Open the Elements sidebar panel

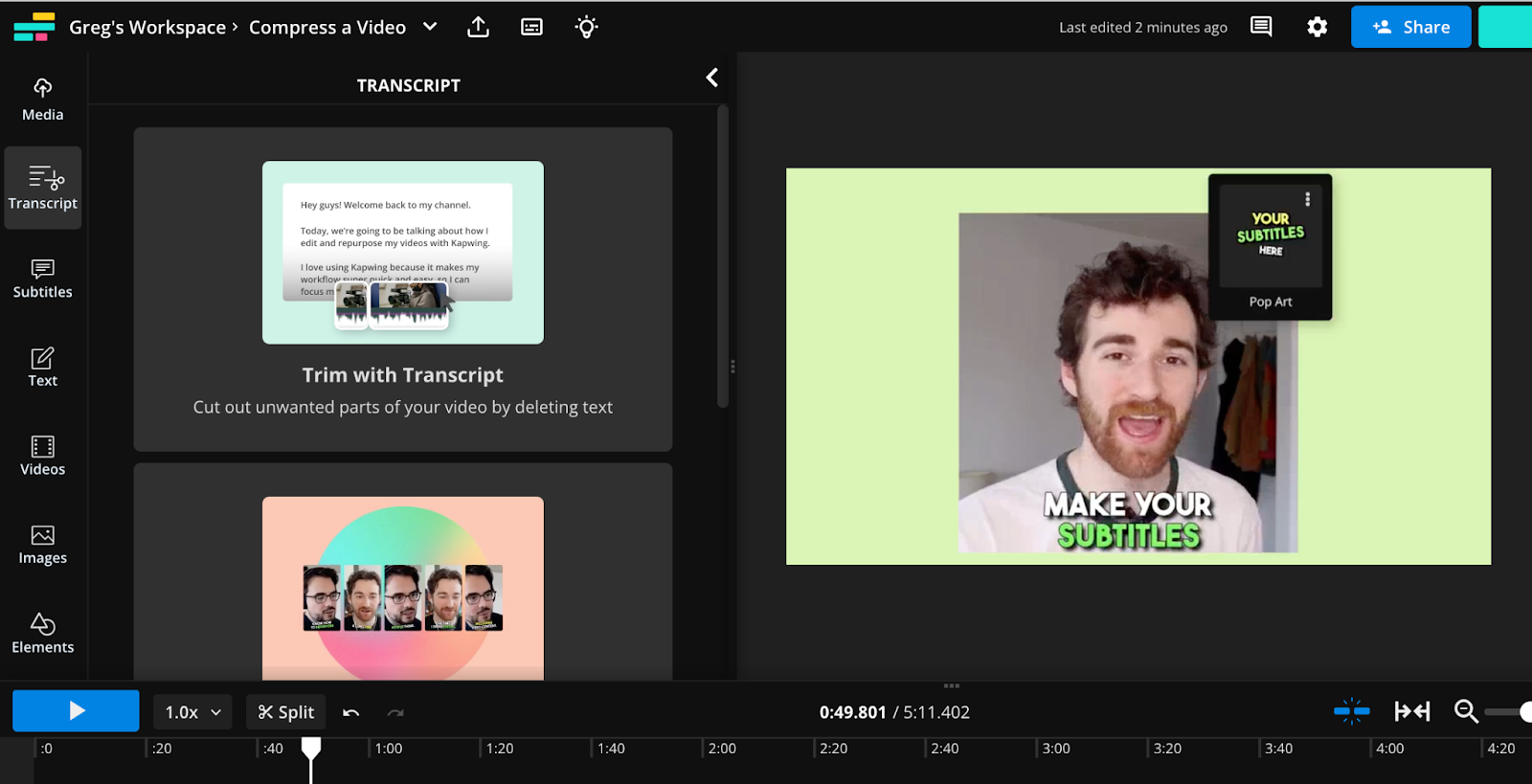42,634
